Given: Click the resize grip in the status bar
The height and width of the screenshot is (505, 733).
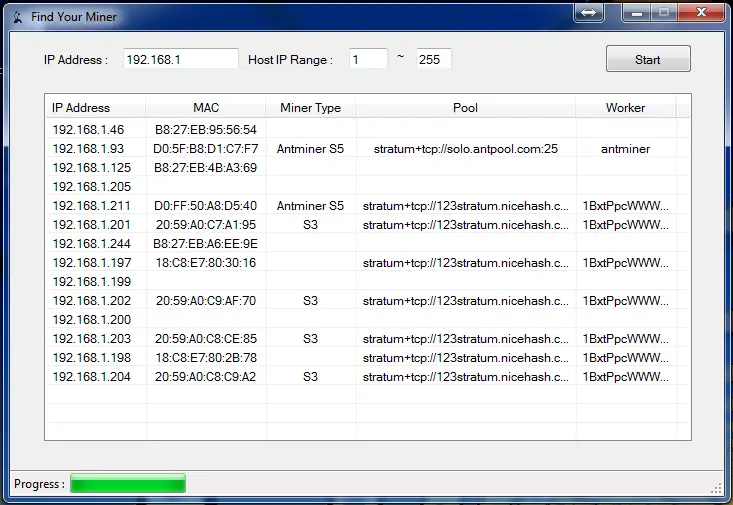Looking at the screenshot, I should click(716, 487).
